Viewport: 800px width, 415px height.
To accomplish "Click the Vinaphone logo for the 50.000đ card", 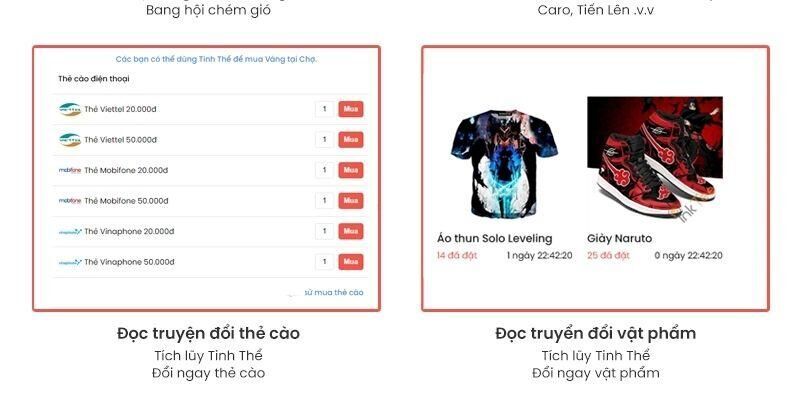I will pyautogui.click(x=70, y=262).
